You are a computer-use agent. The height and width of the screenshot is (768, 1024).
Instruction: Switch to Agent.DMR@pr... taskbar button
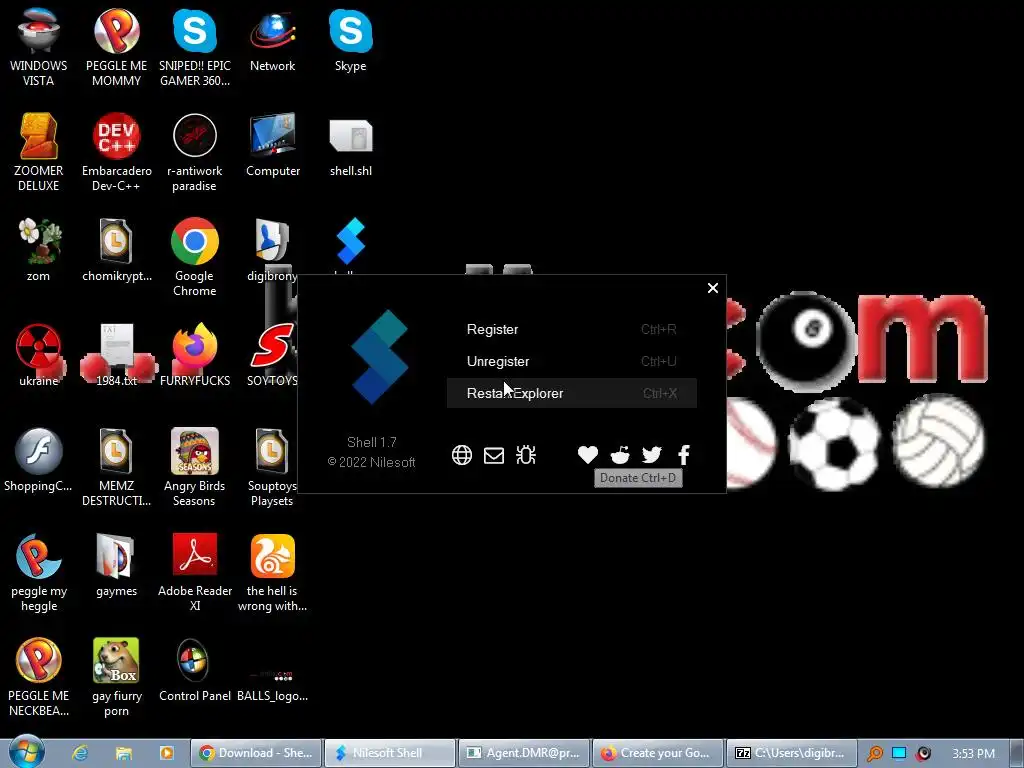click(524, 753)
